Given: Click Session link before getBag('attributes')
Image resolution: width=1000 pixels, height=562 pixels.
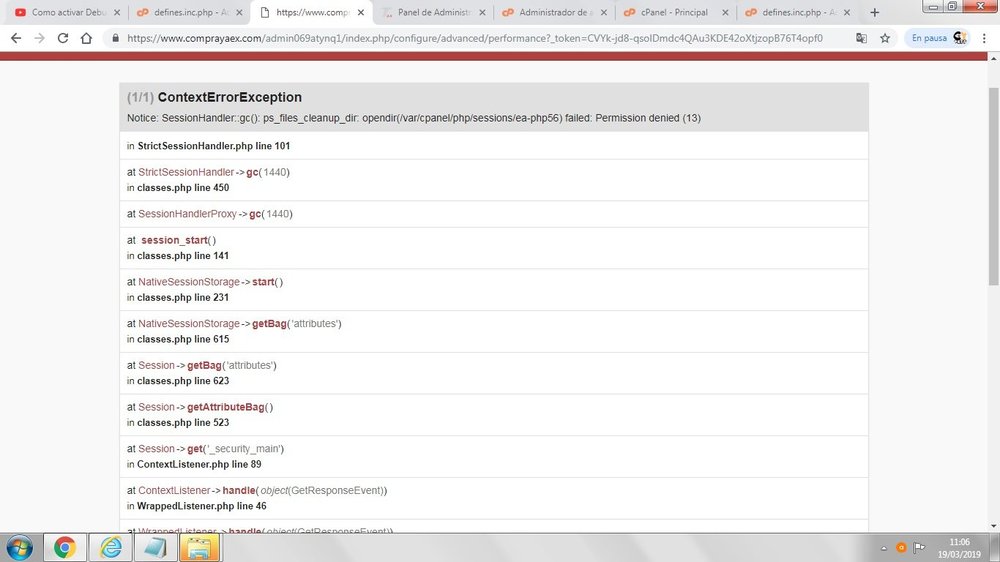Looking at the screenshot, I should [x=156, y=365].
